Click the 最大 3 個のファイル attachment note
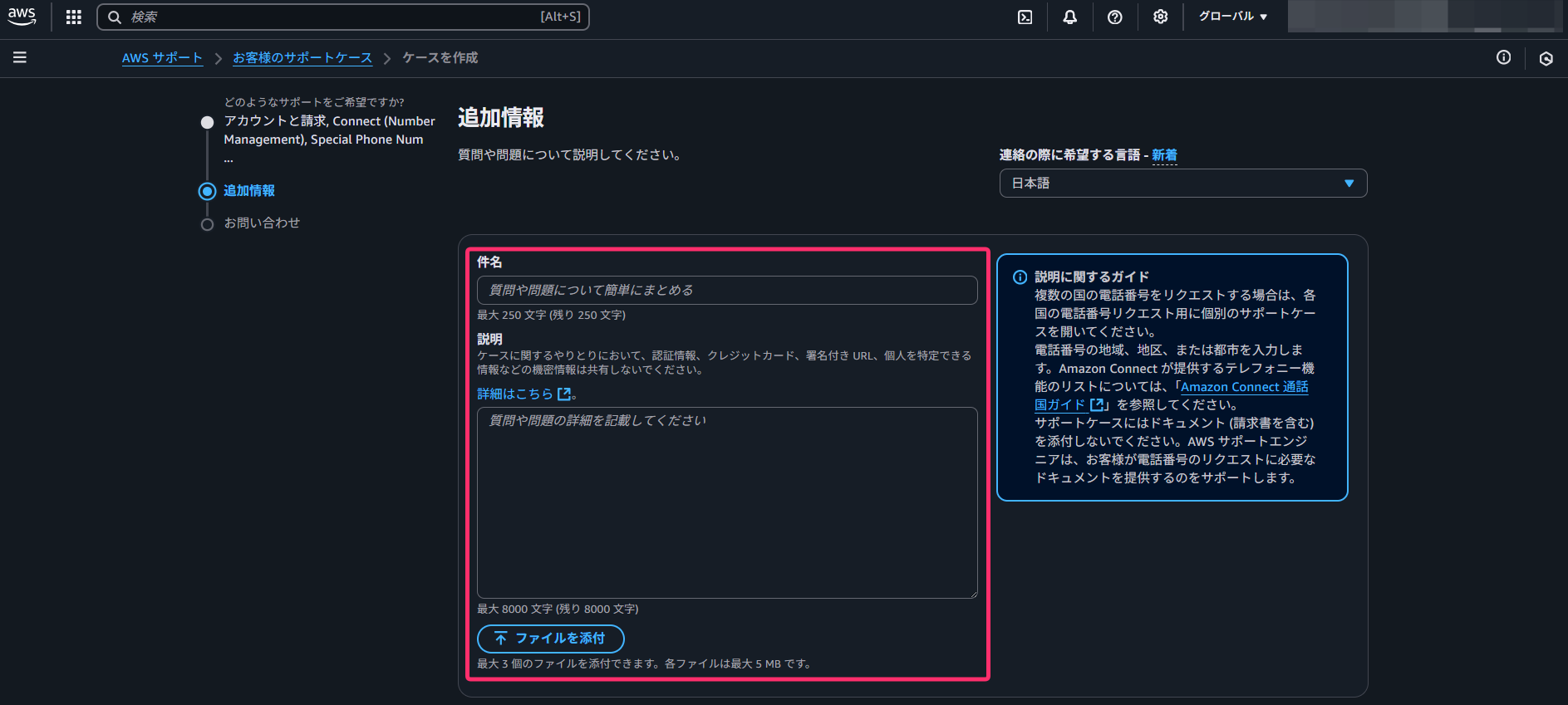Screen dimensions: 1568x705 coord(644,664)
